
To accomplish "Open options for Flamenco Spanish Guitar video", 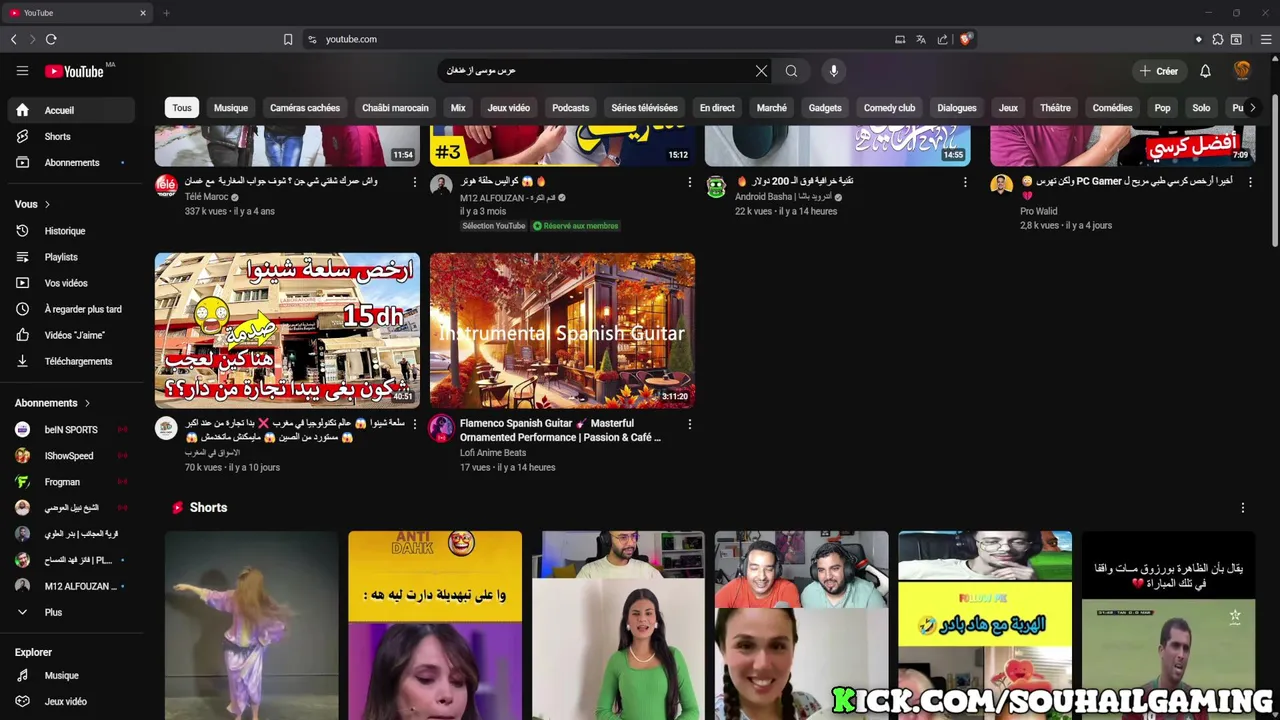I will tap(689, 424).
